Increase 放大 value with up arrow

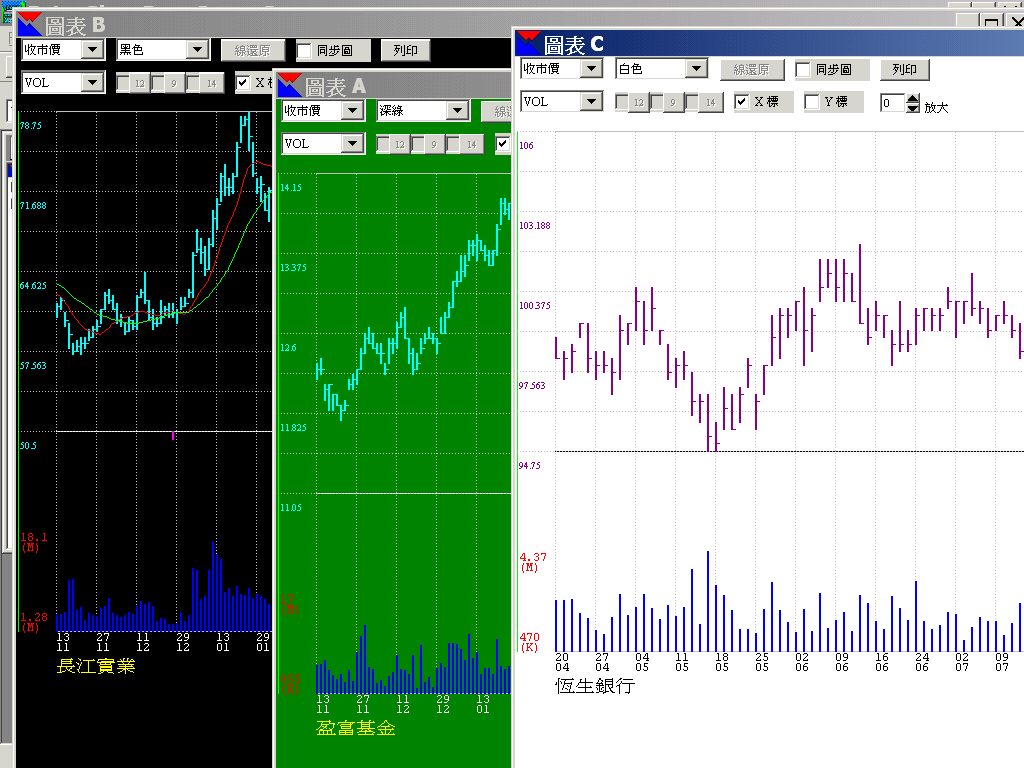coord(913,99)
